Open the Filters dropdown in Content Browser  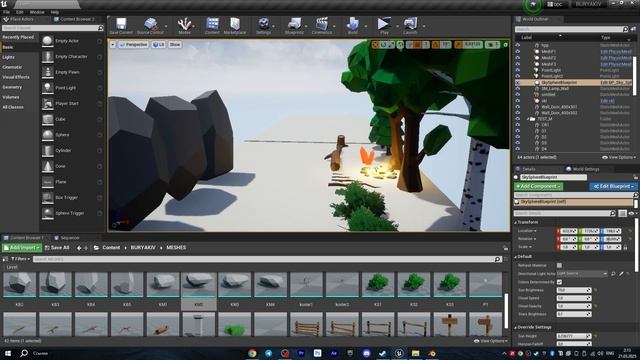[x=20, y=259]
